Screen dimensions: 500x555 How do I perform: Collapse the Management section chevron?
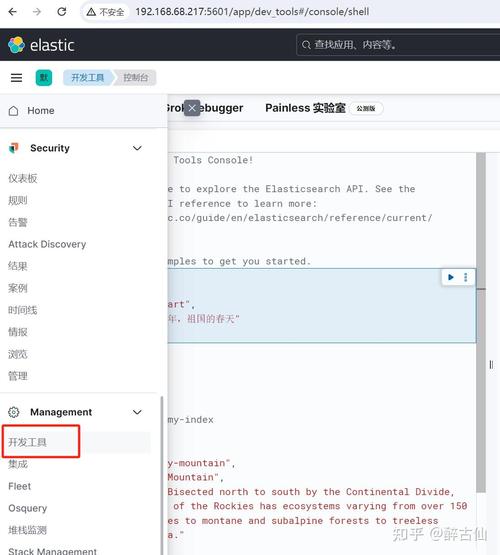click(137, 412)
